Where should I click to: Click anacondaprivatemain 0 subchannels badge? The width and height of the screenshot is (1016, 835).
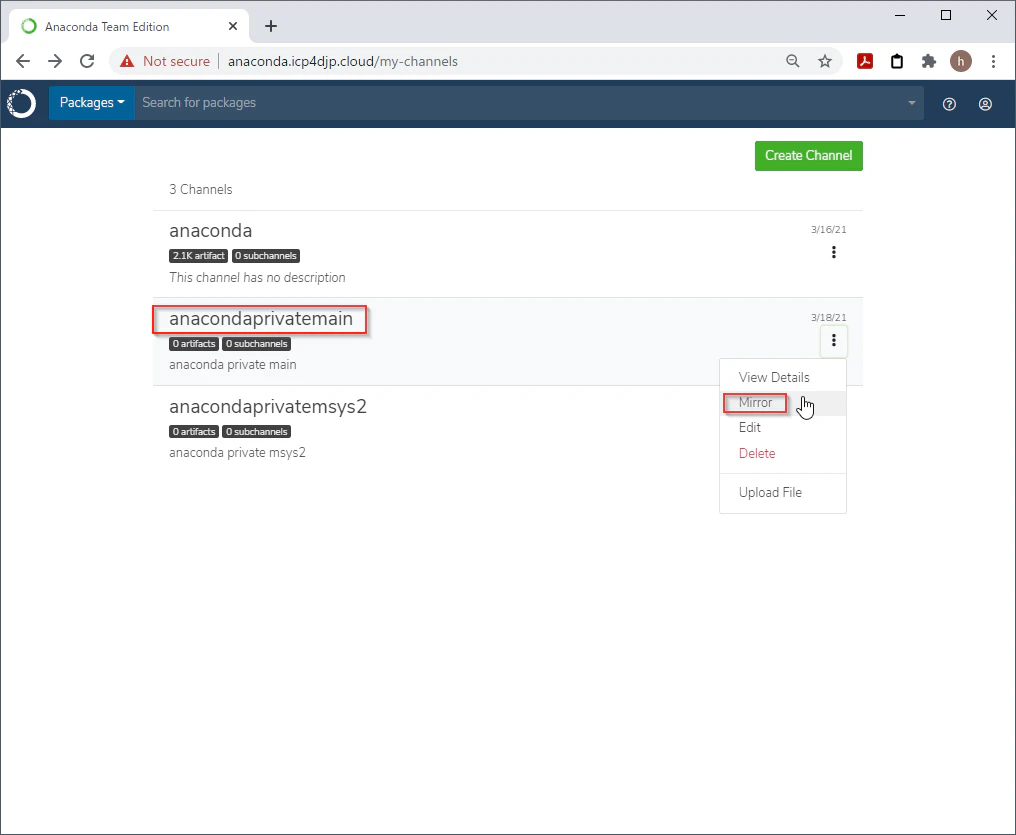click(x=257, y=344)
